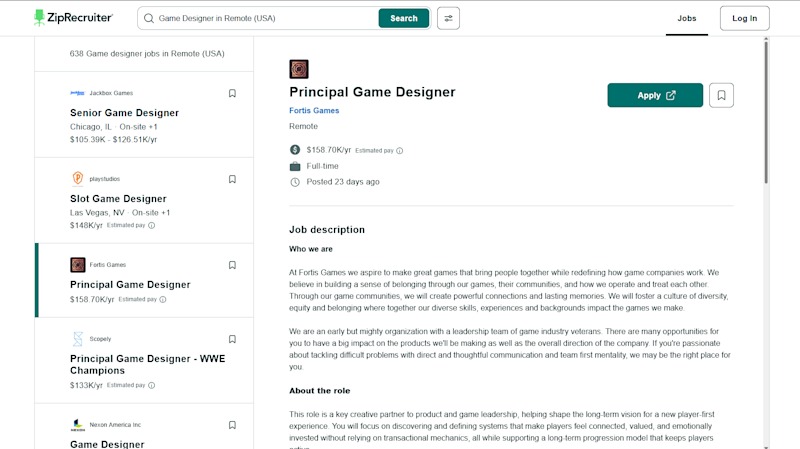The height and width of the screenshot is (449, 800).
Task: Click the dollar salary icon in job details
Action: pos(295,149)
